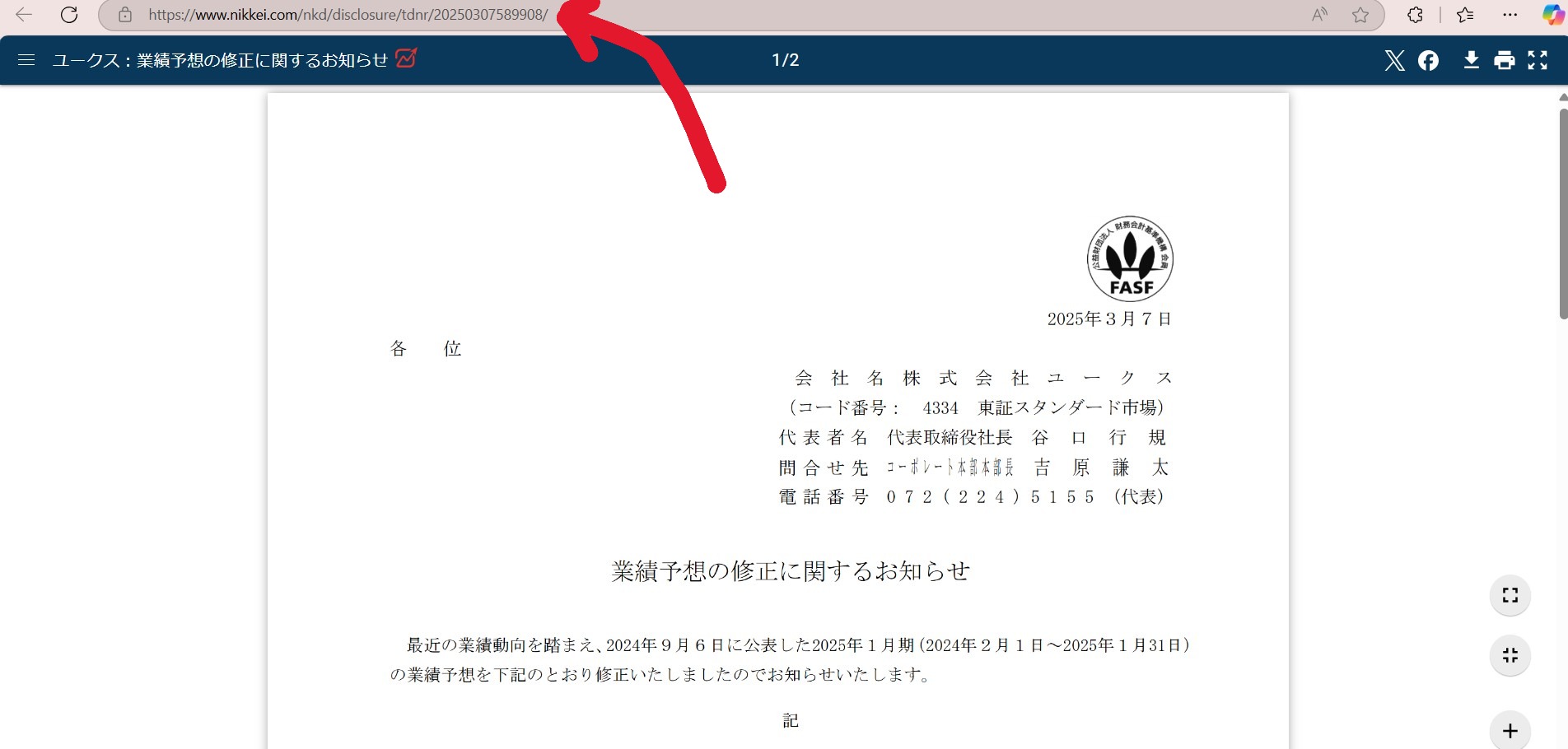Share document on Facebook
The height and width of the screenshot is (749, 1568).
pyautogui.click(x=1429, y=60)
